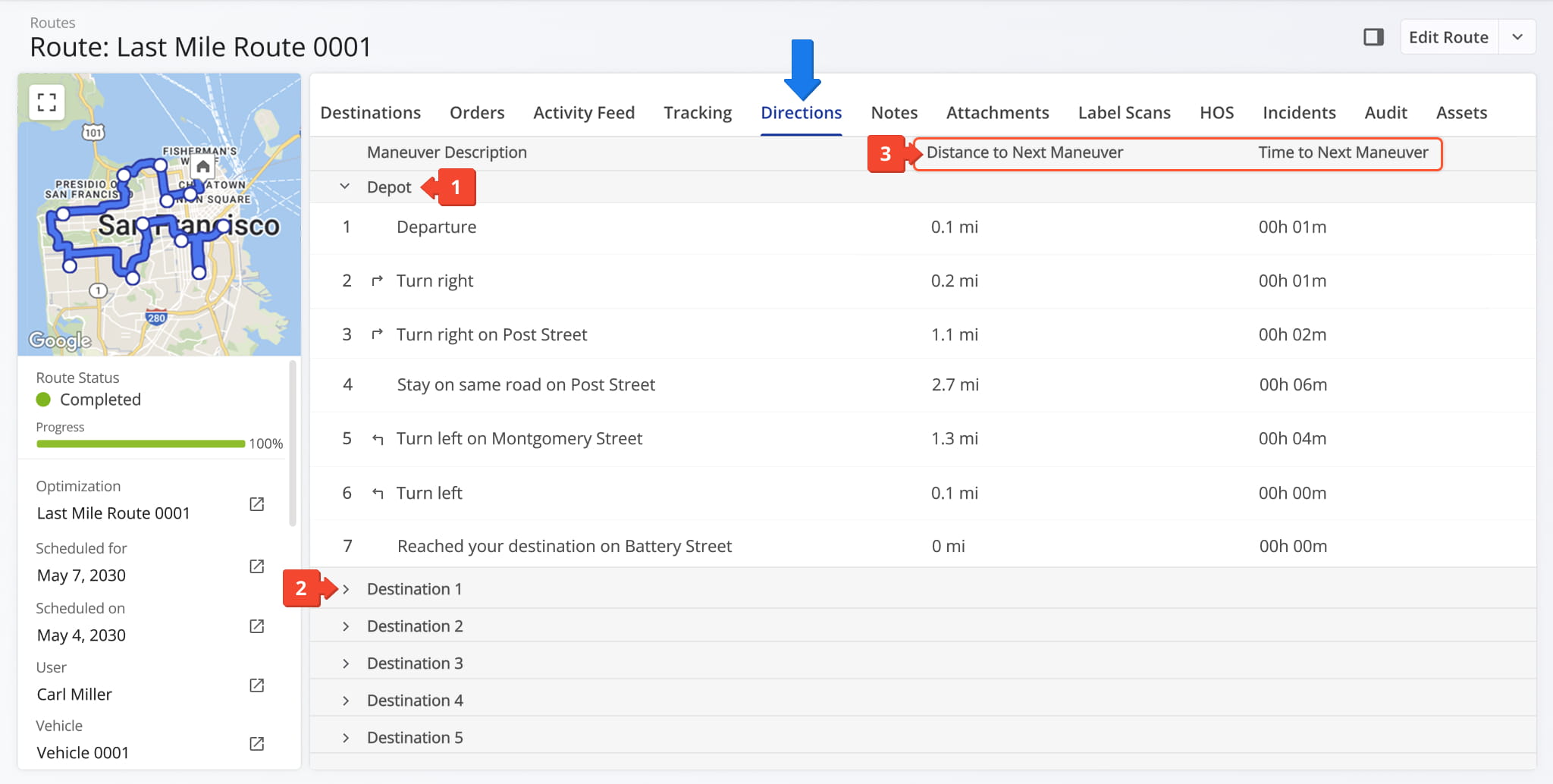Open the Scheduled on May 4 external link
This screenshot has height=784, width=1553.
point(257,626)
